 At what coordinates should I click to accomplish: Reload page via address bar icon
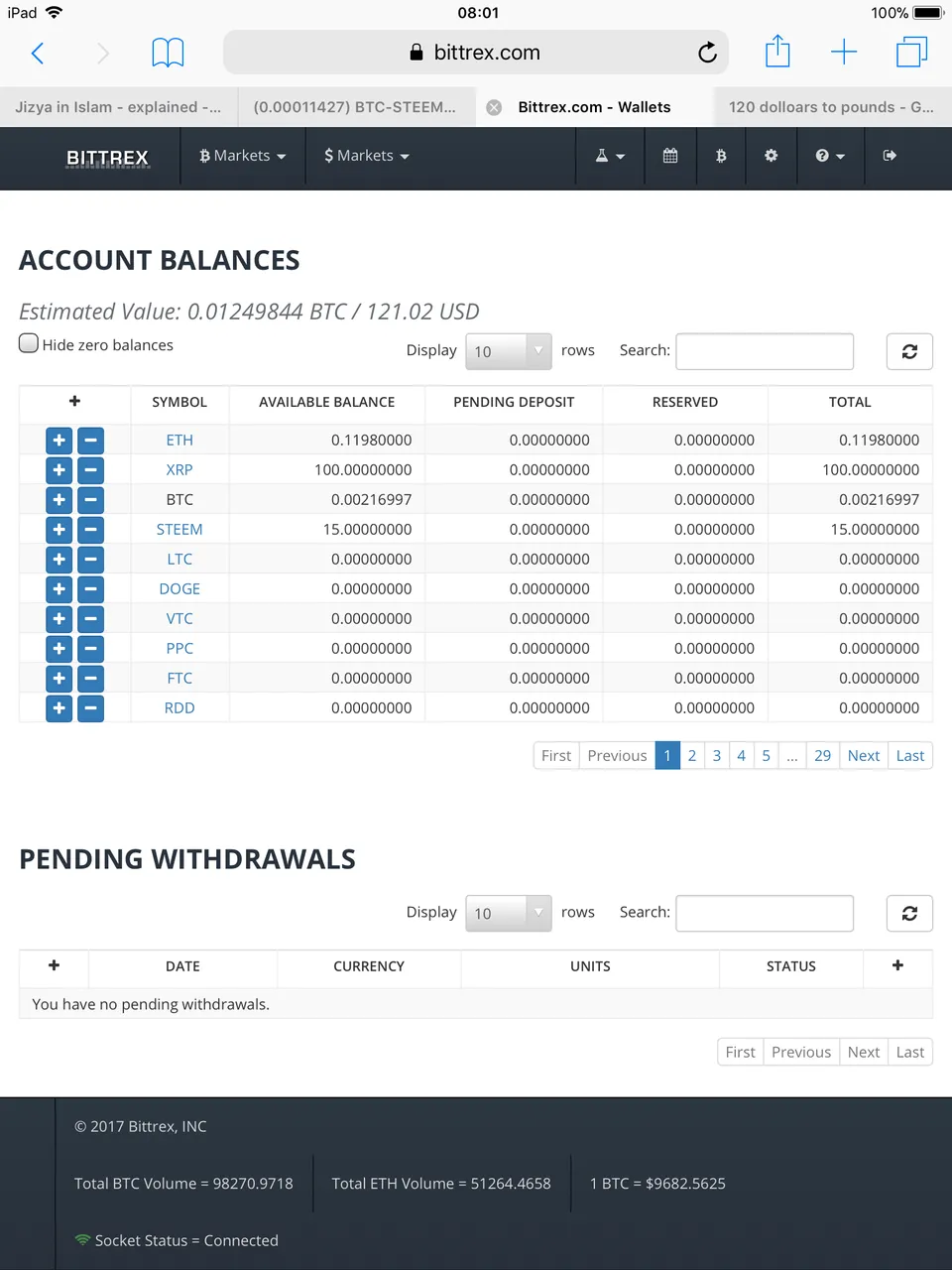coord(707,53)
